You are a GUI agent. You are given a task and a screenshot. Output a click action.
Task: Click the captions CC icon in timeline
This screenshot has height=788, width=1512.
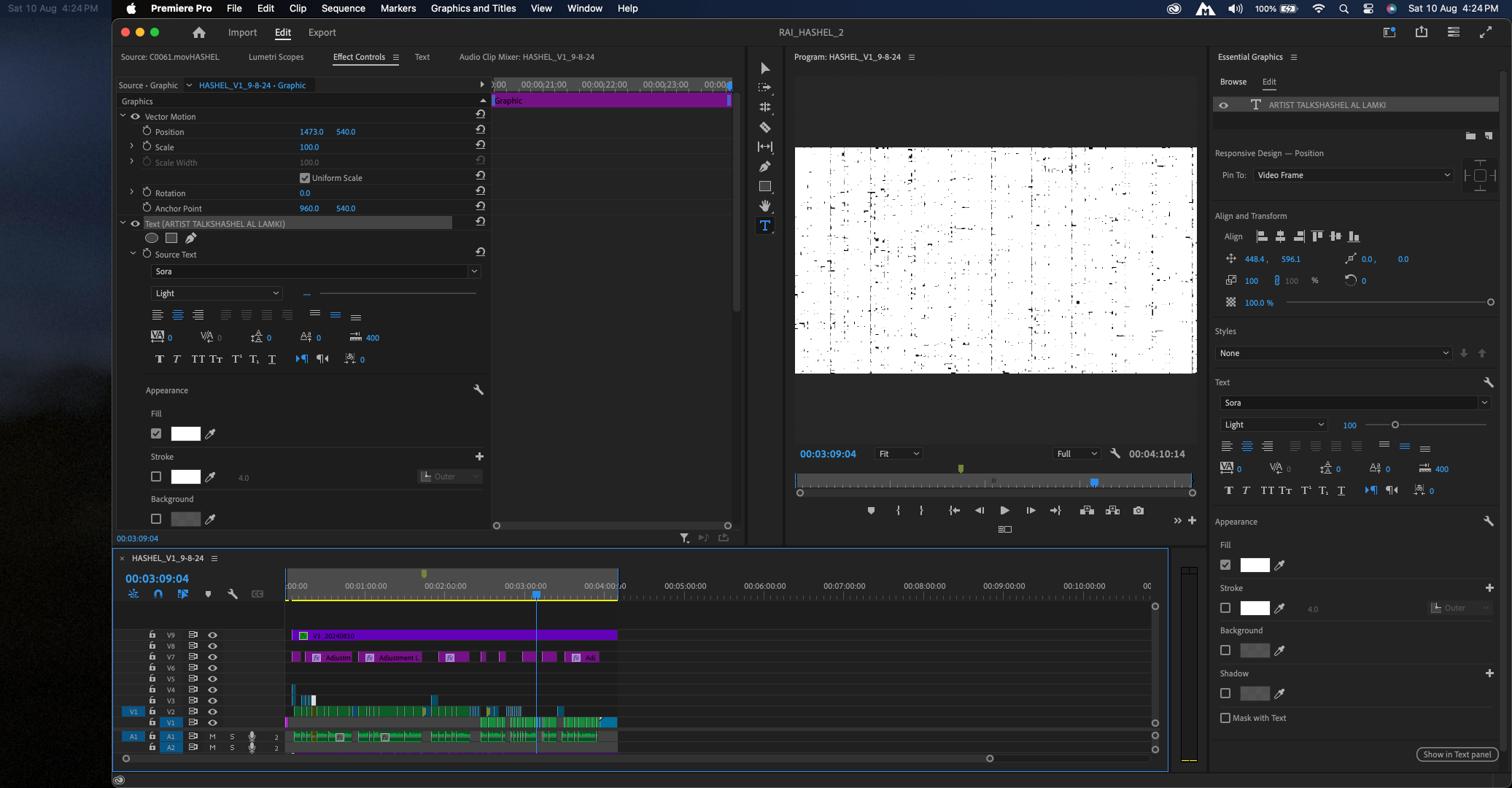pyautogui.click(x=257, y=594)
